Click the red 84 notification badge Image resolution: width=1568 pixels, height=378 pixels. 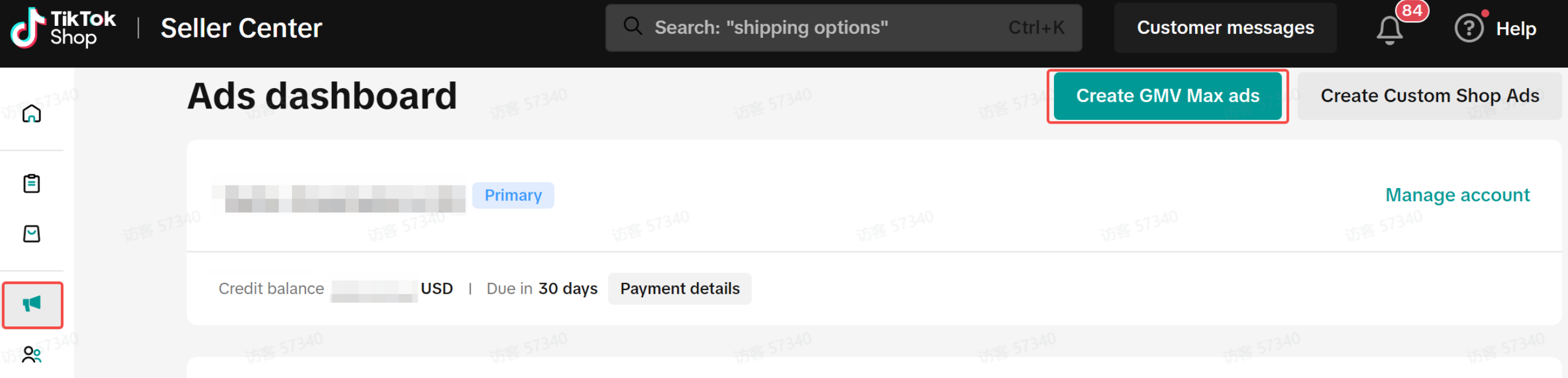1412,10
